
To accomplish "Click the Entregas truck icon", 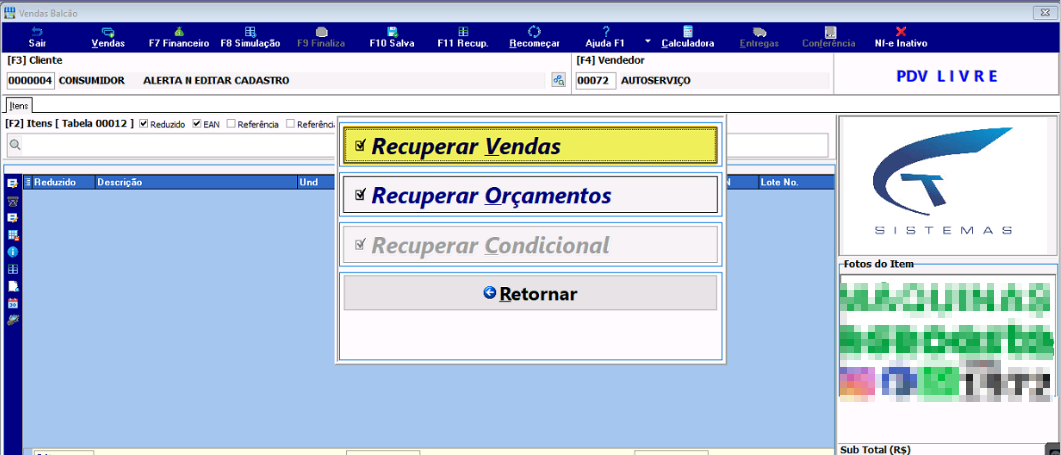I will [759, 32].
